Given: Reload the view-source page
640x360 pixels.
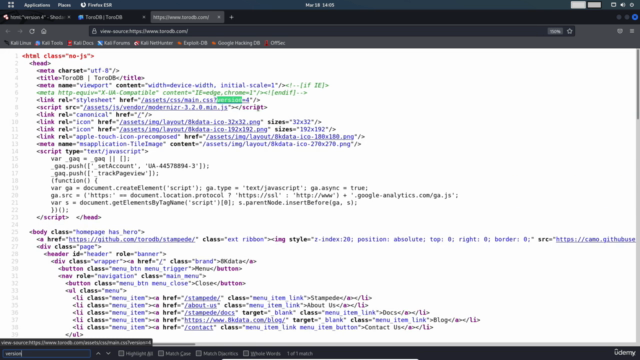Looking at the screenshot, I should (32, 31).
